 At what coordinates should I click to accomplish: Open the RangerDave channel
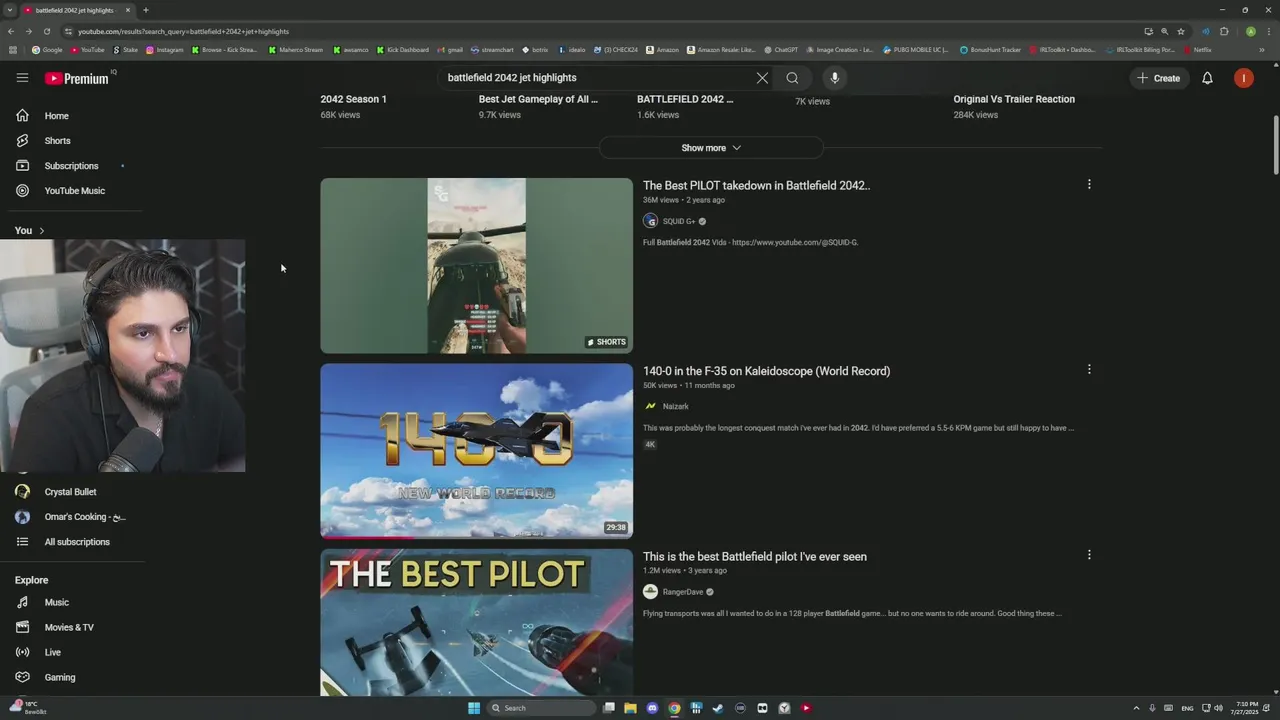683,592
